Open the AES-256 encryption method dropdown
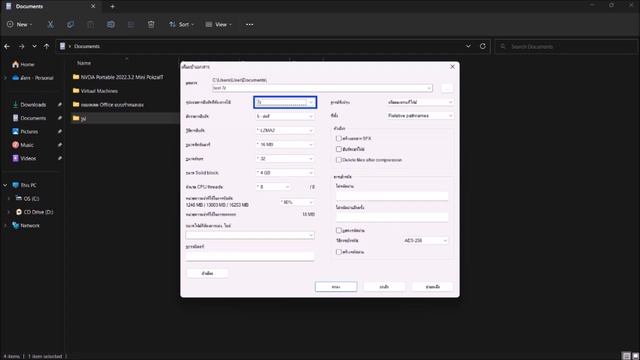 [x=425, y=240]
